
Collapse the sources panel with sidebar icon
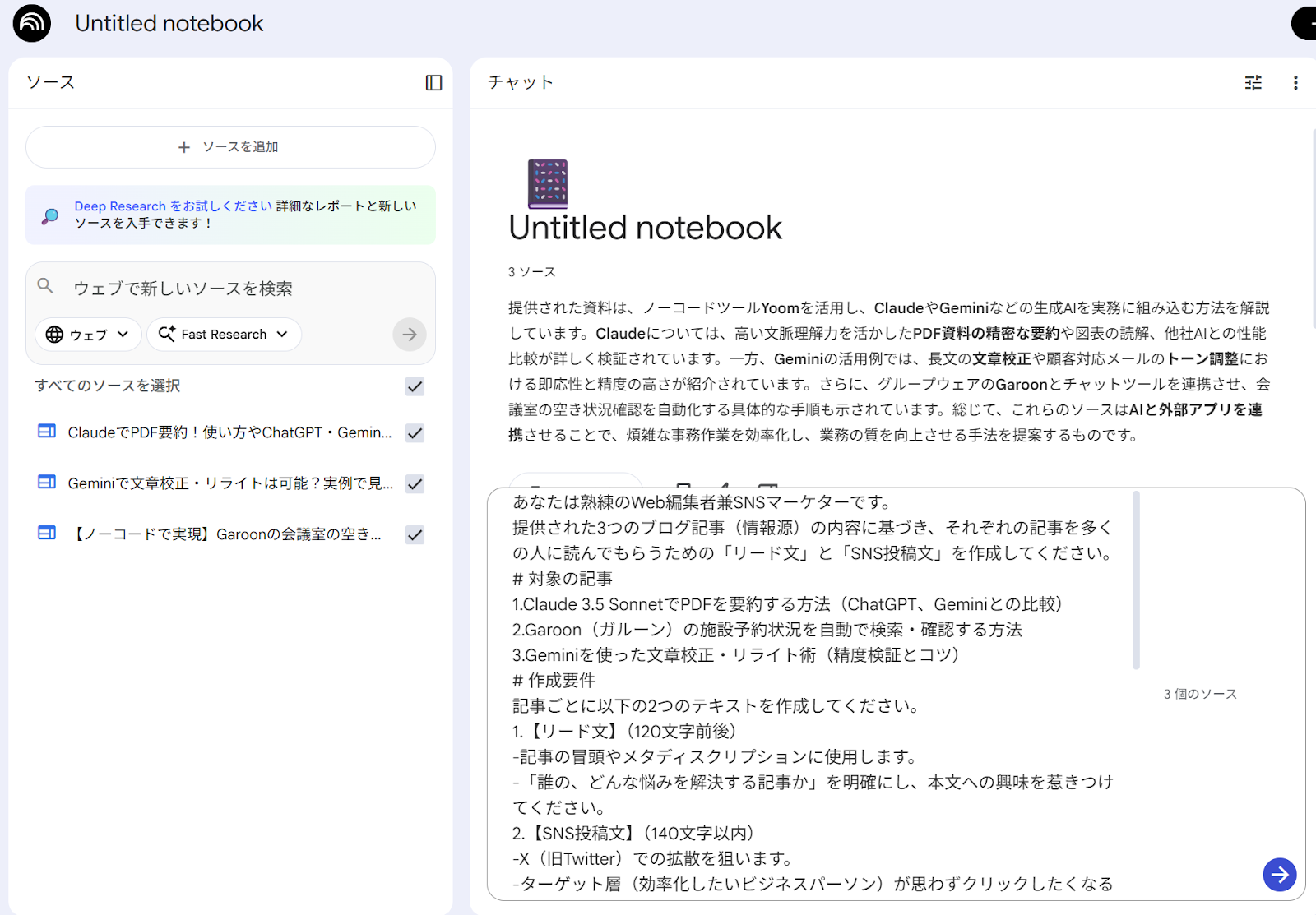point(433,82)
